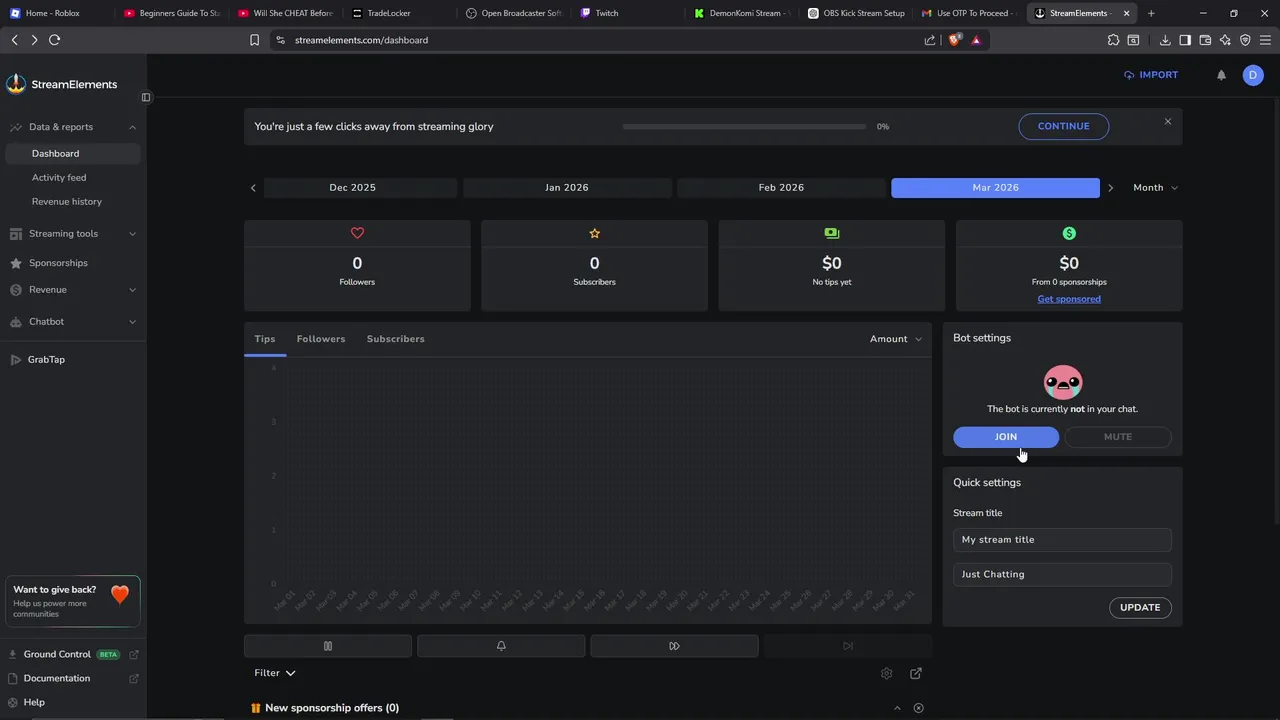Click the Just Chatting category field

point(1062,575)
